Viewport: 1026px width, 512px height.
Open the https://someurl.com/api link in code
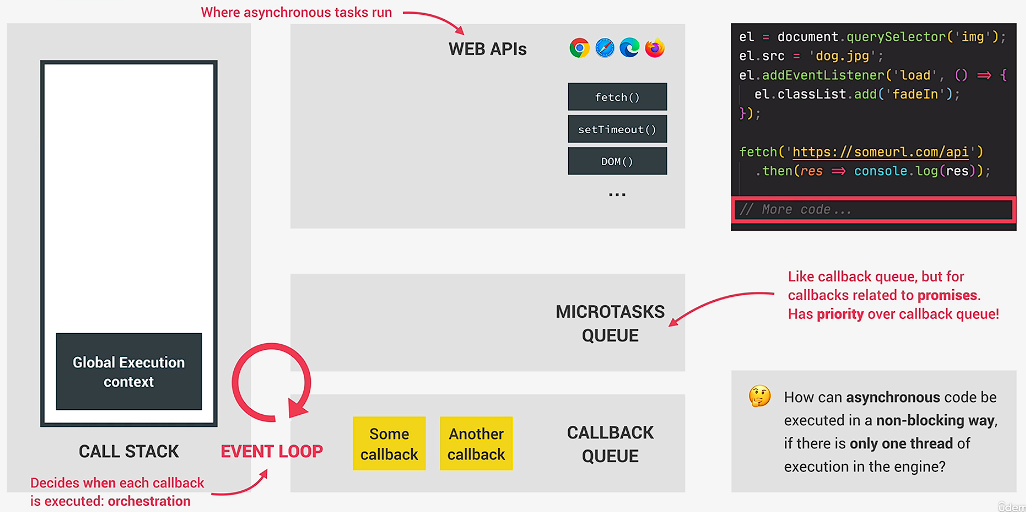pos(884,152)
